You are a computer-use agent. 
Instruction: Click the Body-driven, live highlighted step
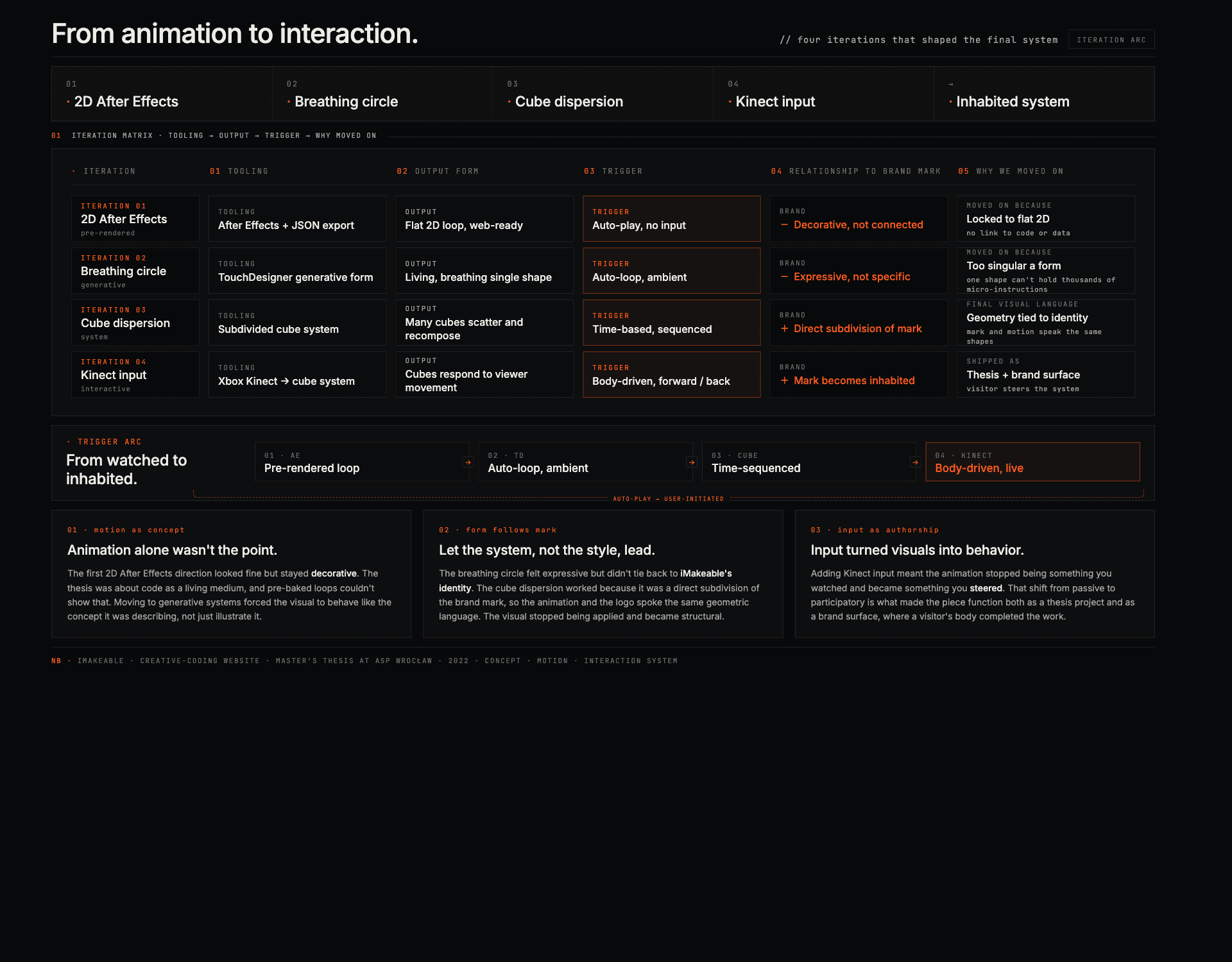coord(1032,462)
